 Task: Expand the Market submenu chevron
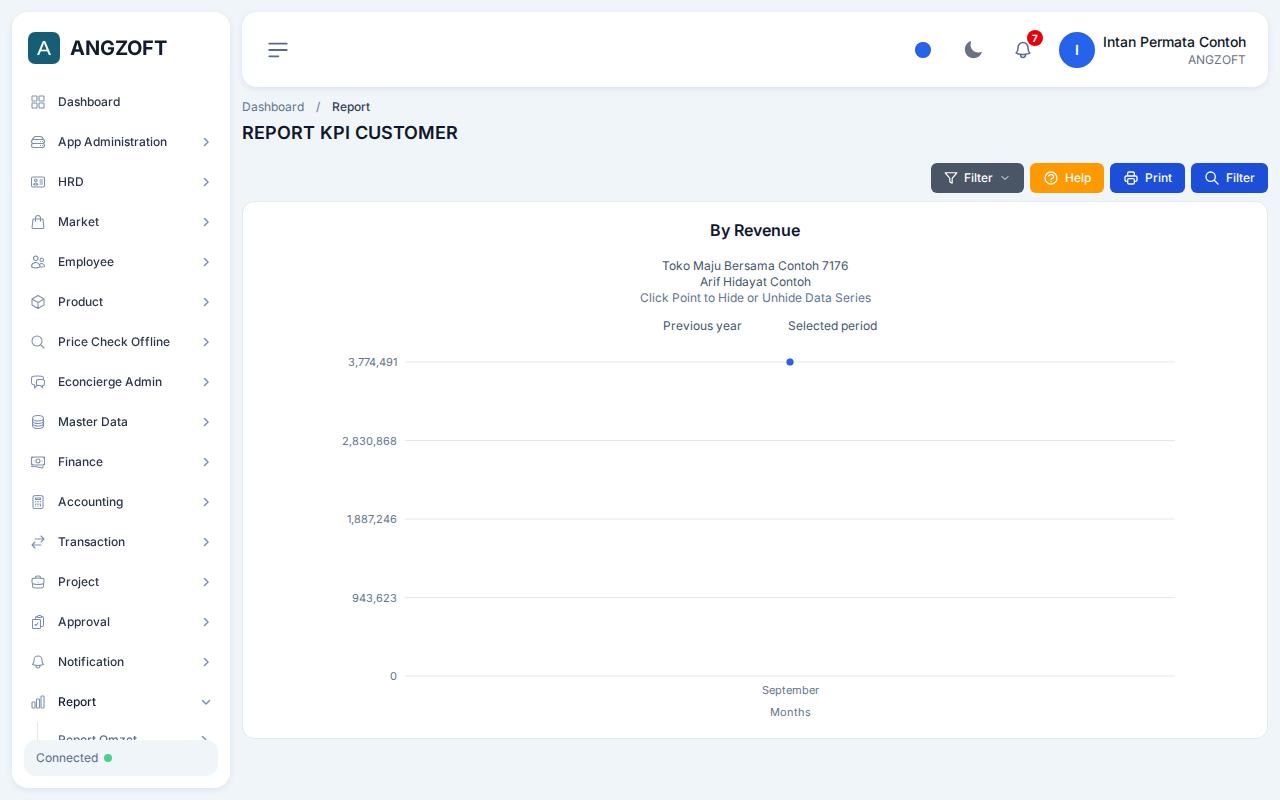[x=206, y=222]
